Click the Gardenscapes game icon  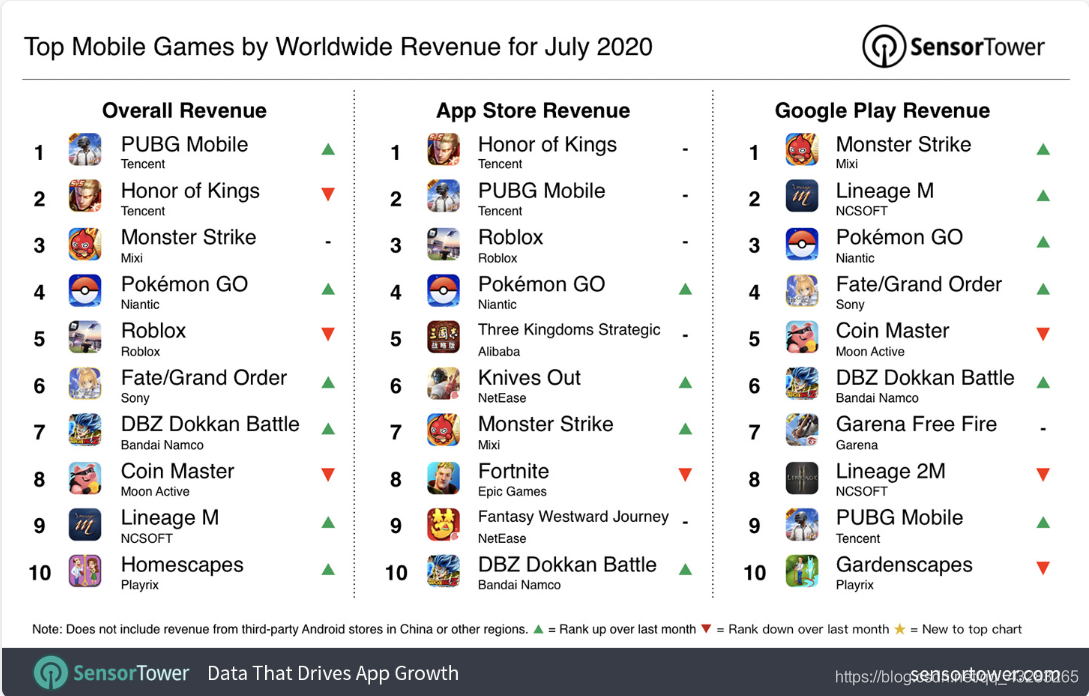coord(801,571)
